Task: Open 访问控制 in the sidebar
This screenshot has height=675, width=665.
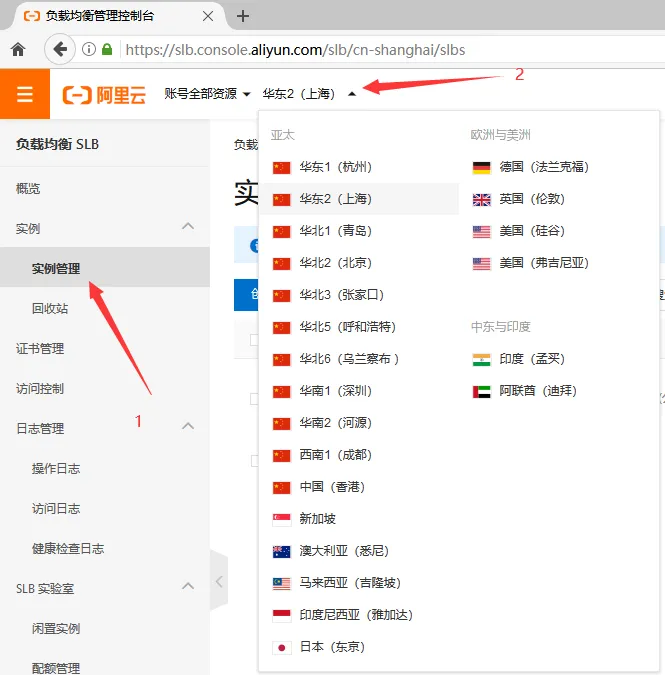Action: [x=40, y=388]
